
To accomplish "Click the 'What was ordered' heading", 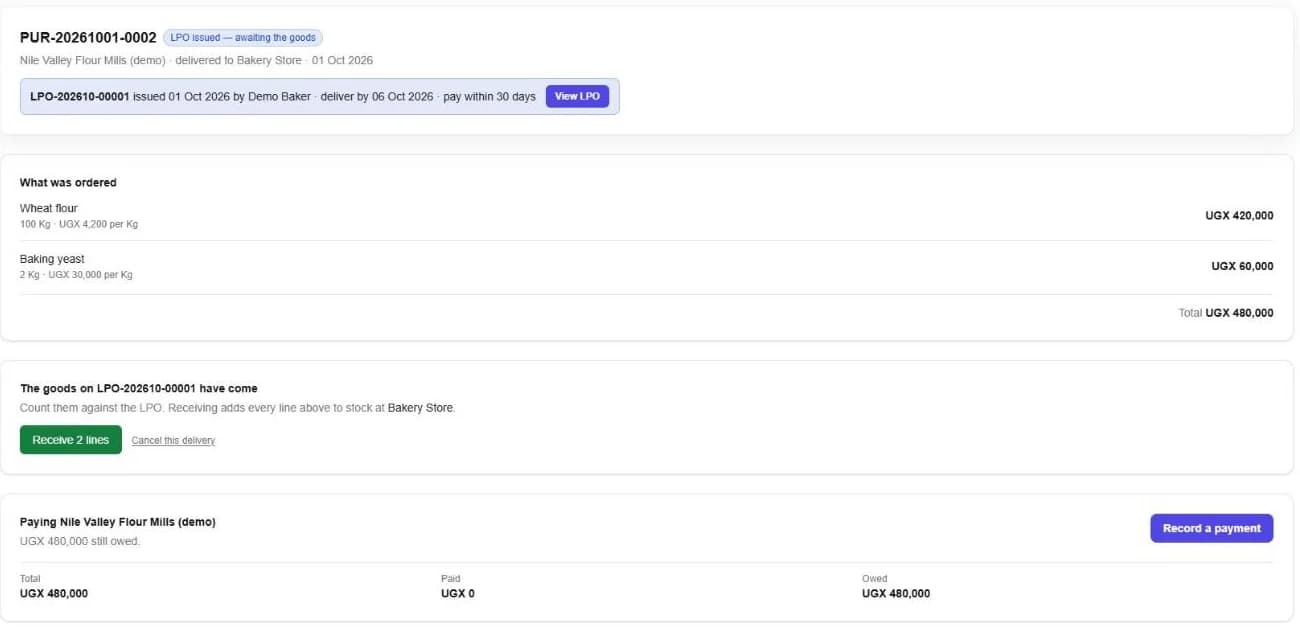I will (x=68, y=183).
